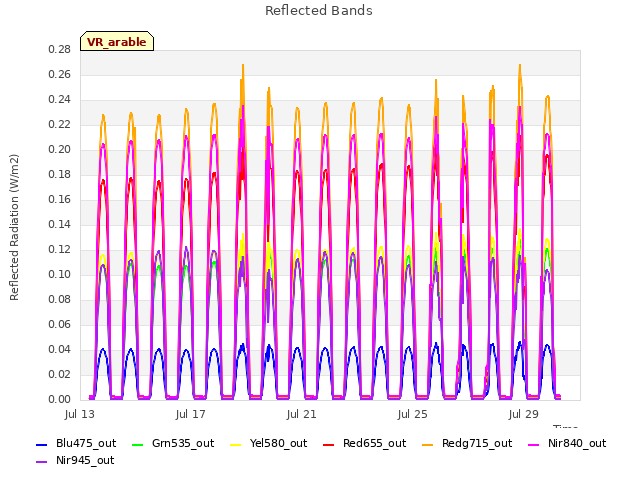Click the 0.20 y-axis tick label
The image size is (640, 480).
click(60, 149)
